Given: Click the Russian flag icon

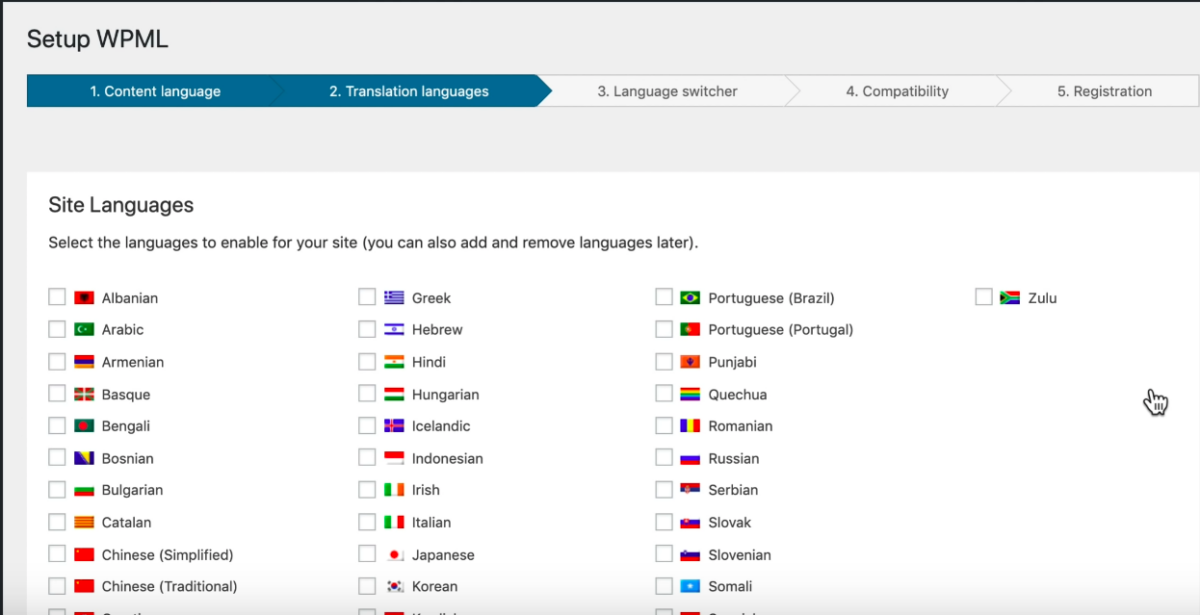Looking at the screenshot, I should (x=690, y=457).
